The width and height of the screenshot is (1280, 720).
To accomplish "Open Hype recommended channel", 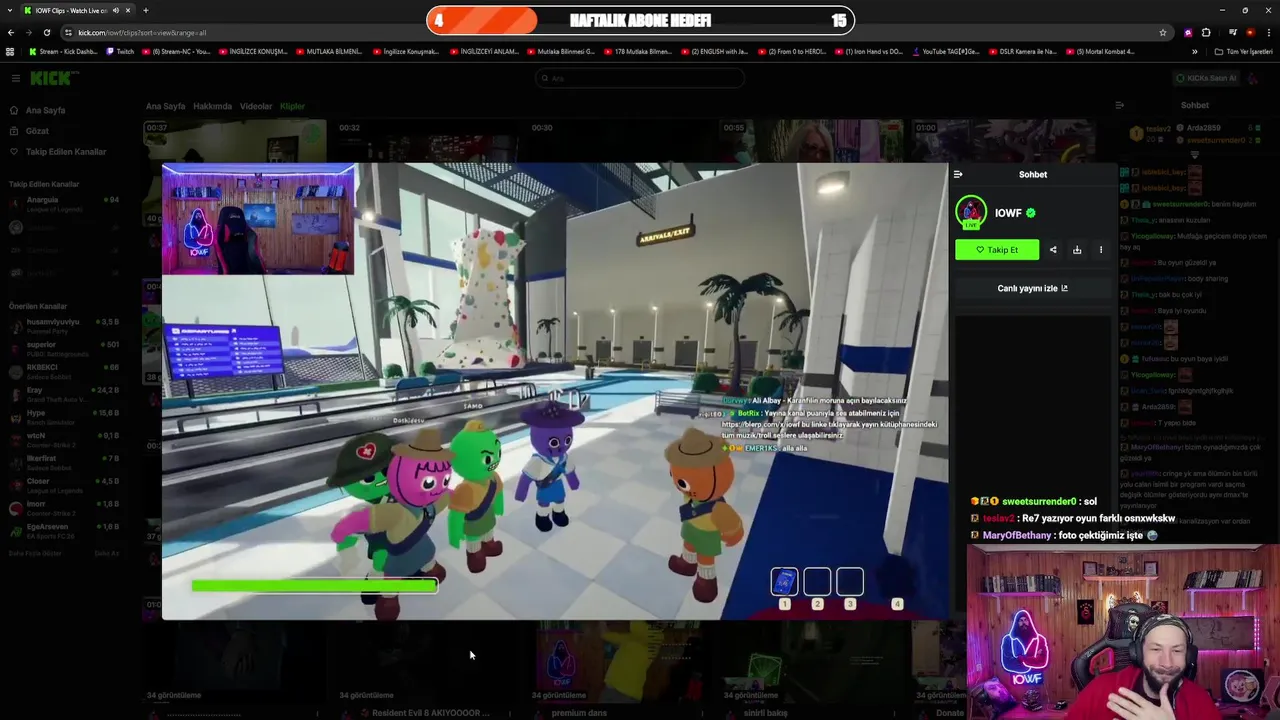I will [64, 417].
